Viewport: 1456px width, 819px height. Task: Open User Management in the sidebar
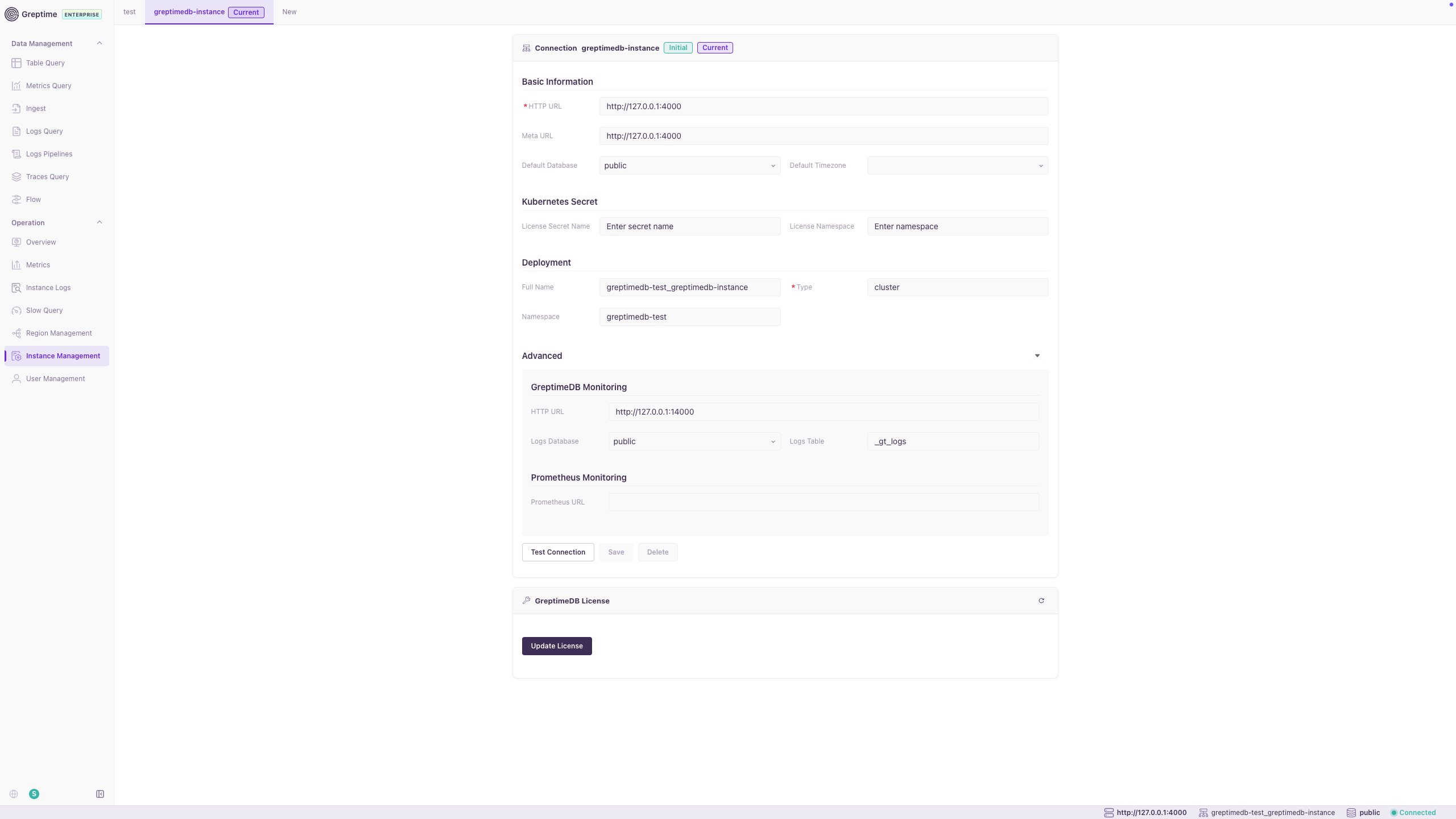pos(56,379)
